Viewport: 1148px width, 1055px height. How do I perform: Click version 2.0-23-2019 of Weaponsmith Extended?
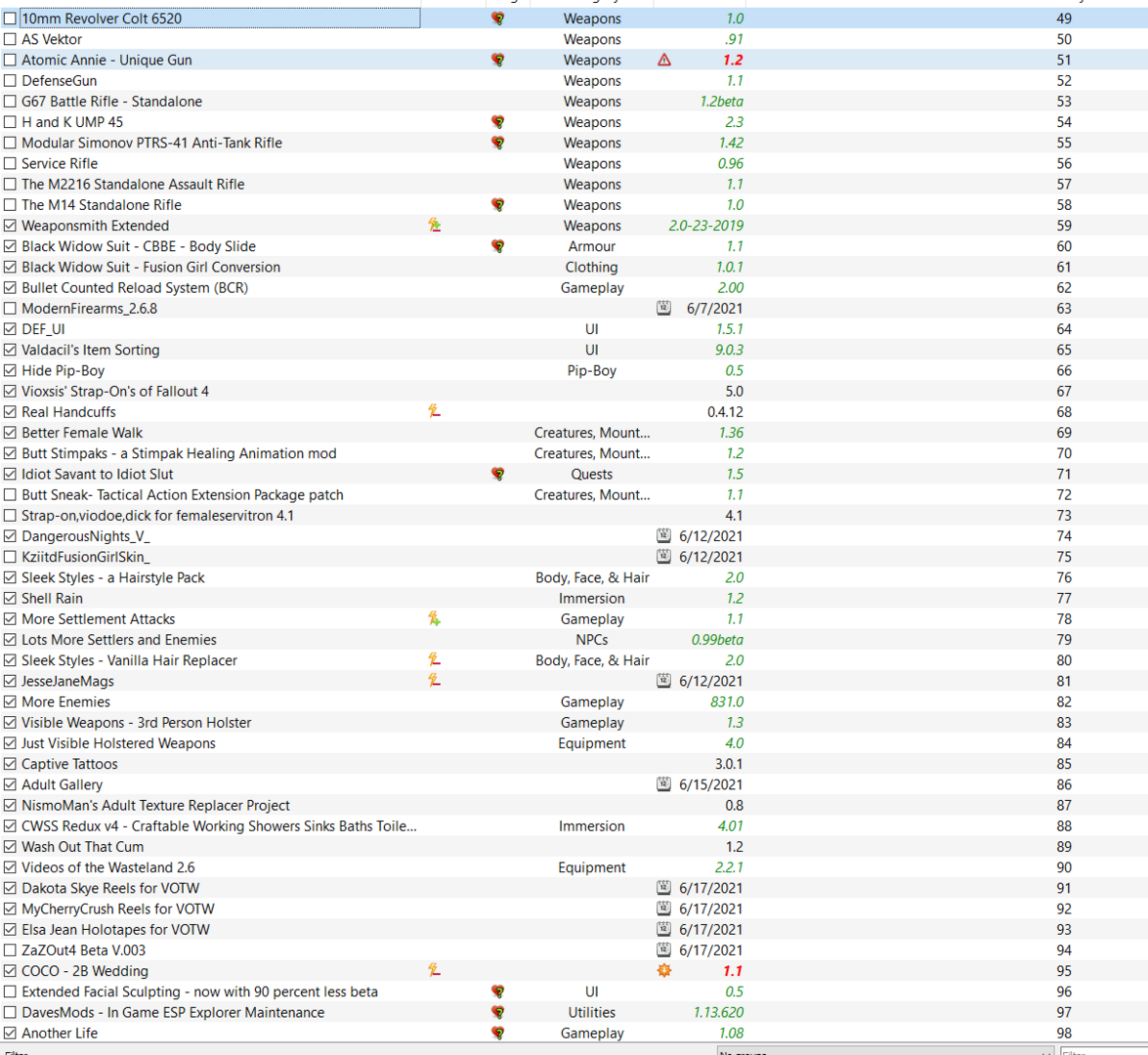pos(705,226)
